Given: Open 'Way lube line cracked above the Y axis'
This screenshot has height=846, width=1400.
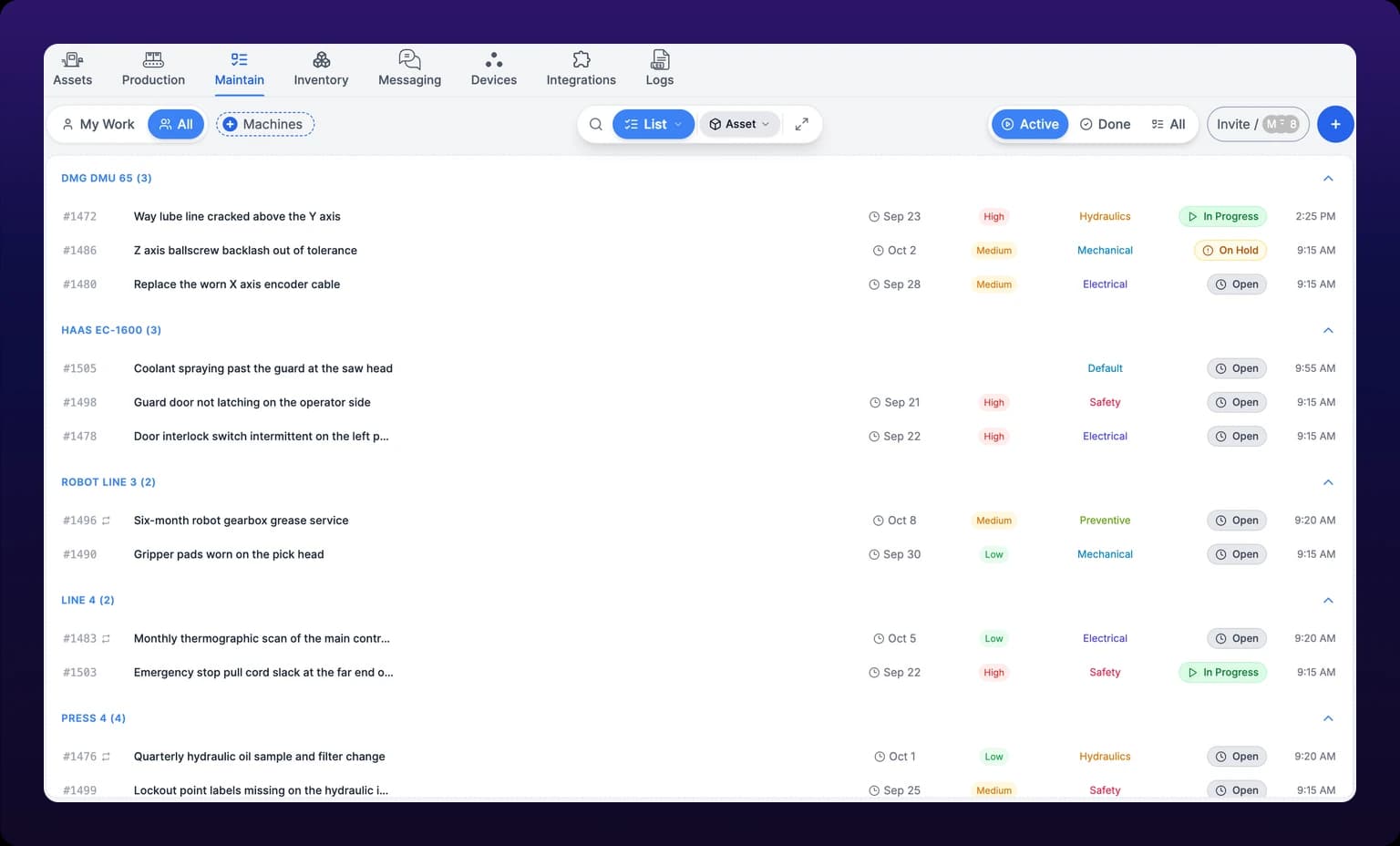Looking at the screenshot, I should pyautogui.click(x=237, y=217).
